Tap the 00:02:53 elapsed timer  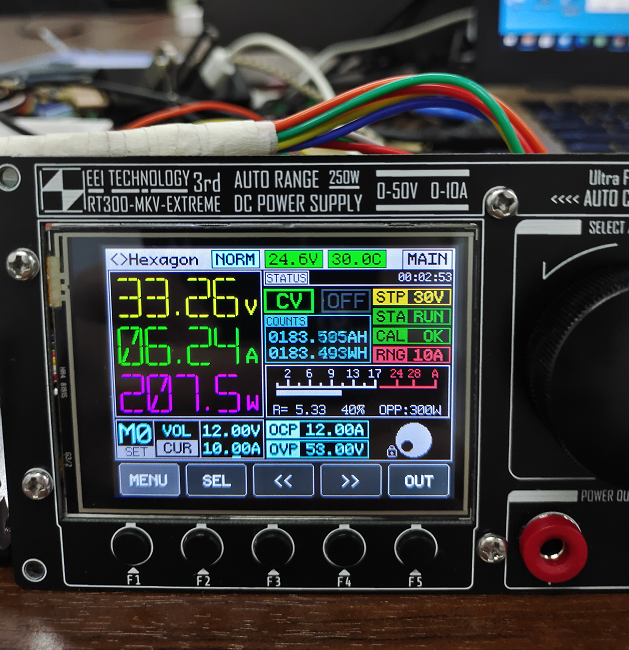[425, 277]
